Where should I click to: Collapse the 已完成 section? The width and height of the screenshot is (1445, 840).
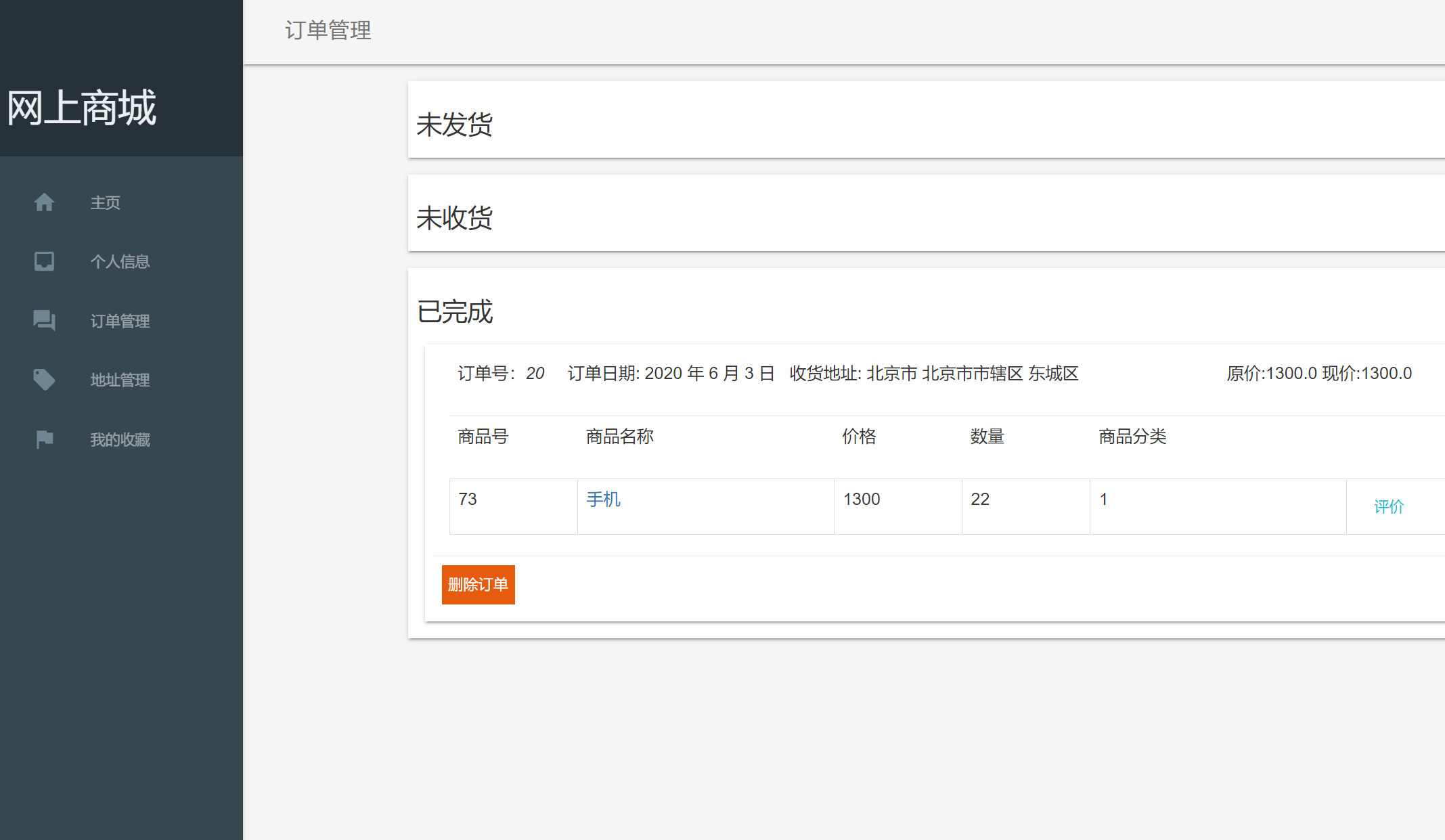[455, 312]
